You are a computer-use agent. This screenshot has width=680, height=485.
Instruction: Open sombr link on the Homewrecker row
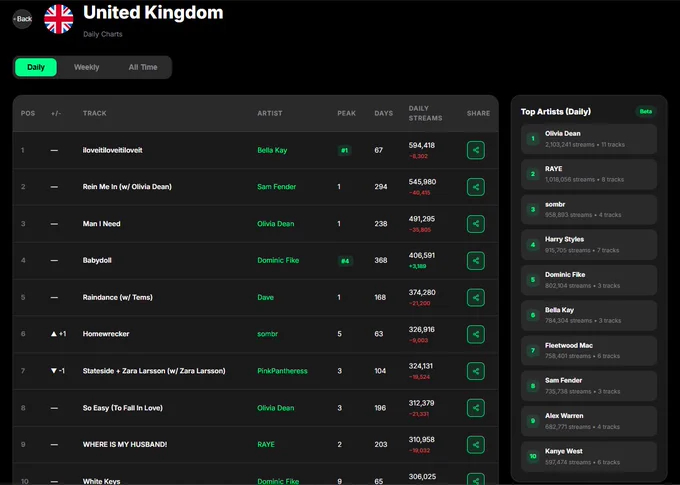(x=267, y=334)
